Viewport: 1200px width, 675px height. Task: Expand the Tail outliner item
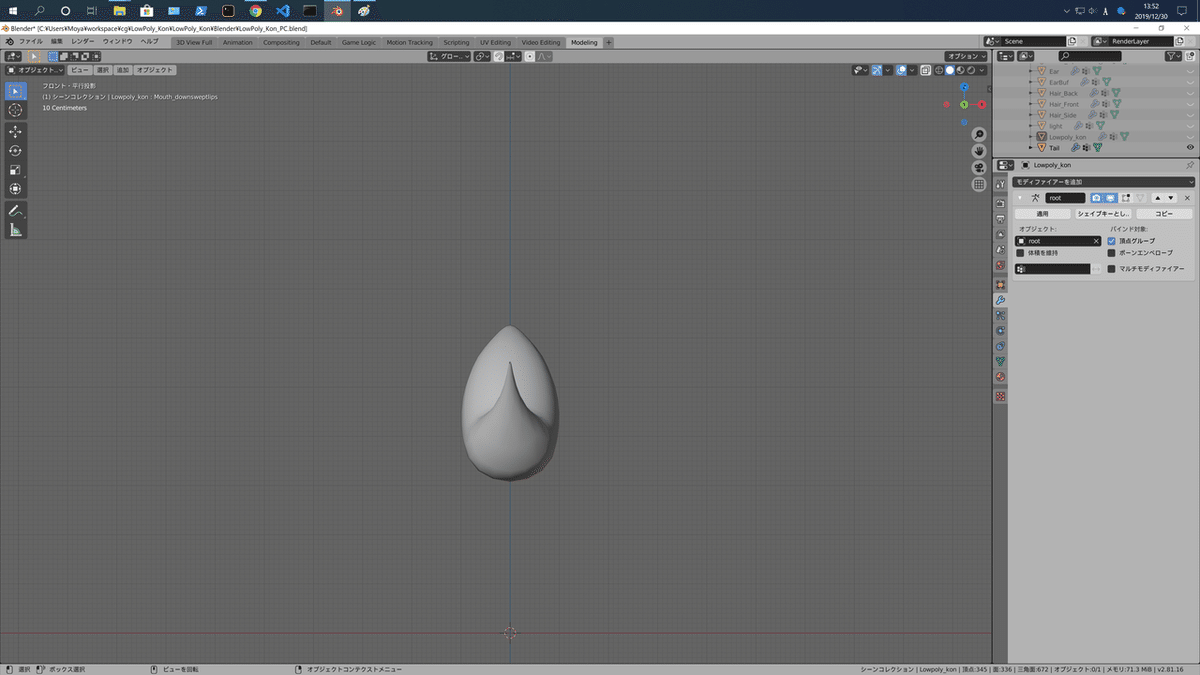coord(1029,147)
